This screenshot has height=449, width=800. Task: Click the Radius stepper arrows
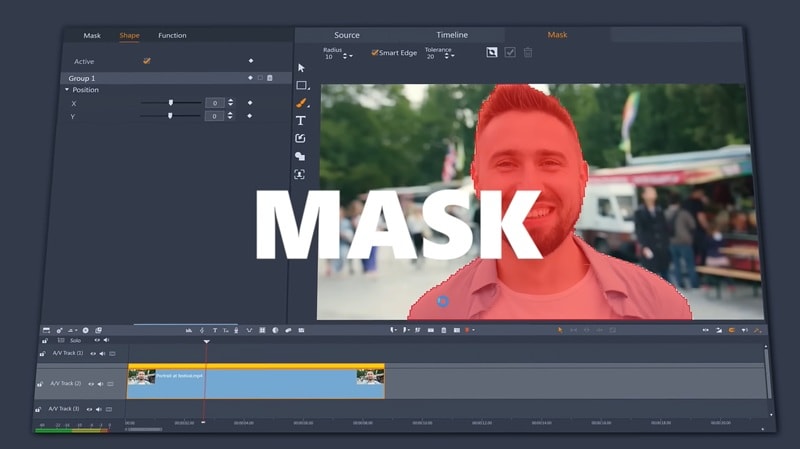(345, 56)
